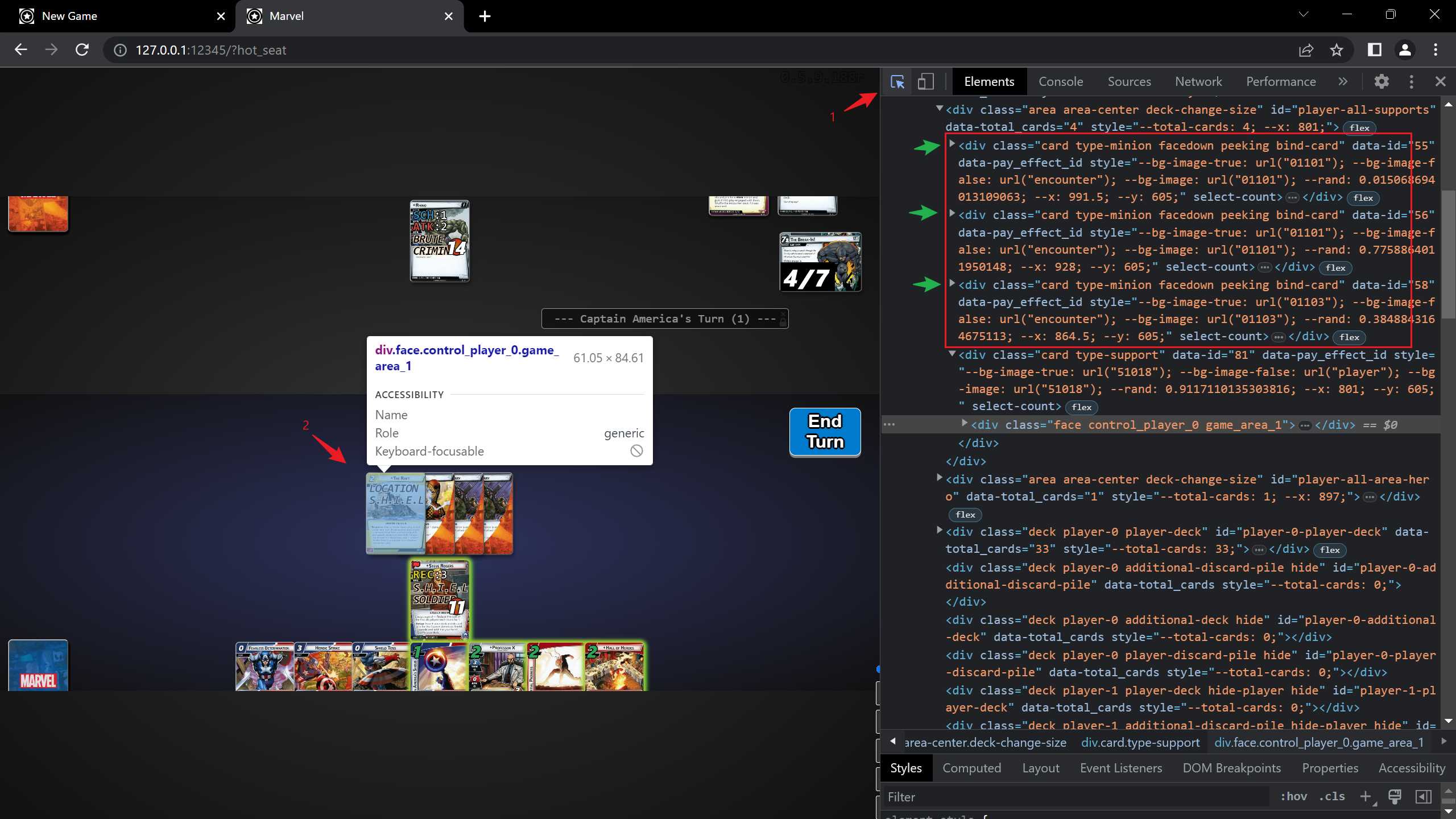The height and width of the screenshot is (819, 1456).
Task: Collapse the player-all-supports div node
Action: pyautogui.click(x=940, y=109)
